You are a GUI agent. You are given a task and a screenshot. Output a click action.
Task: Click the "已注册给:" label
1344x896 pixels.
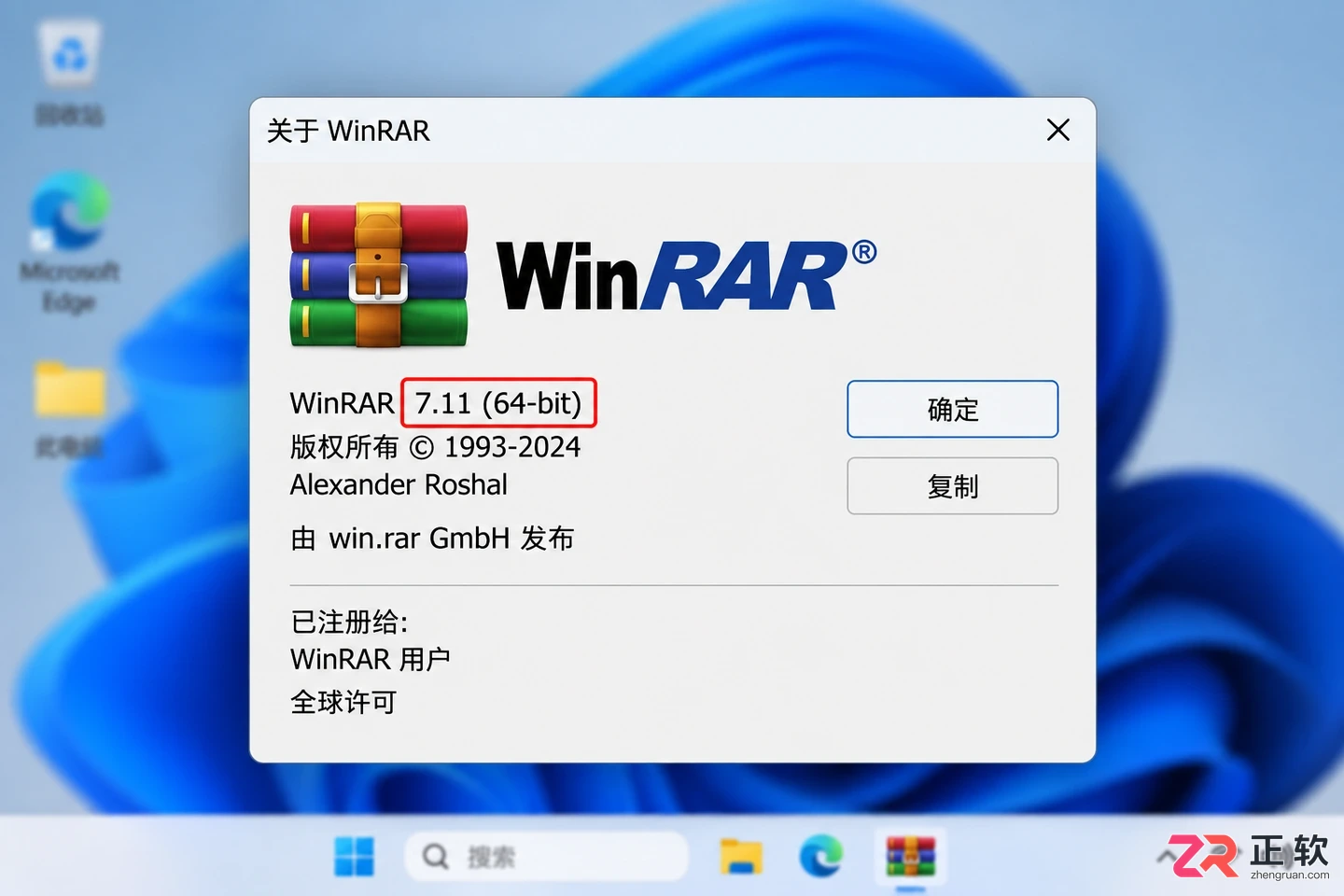pyautogui.click(x=349, y=622)
